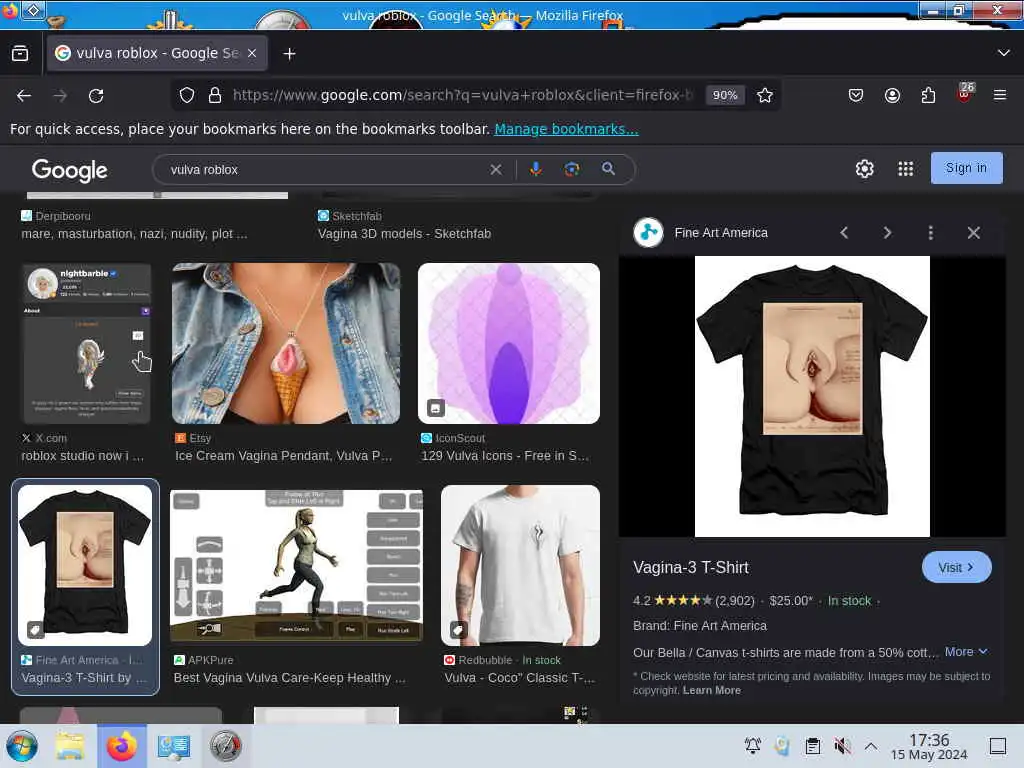Open the Firefox hamburger menu
This screenshot has width=1024, height=768.
pos(1000,95)
